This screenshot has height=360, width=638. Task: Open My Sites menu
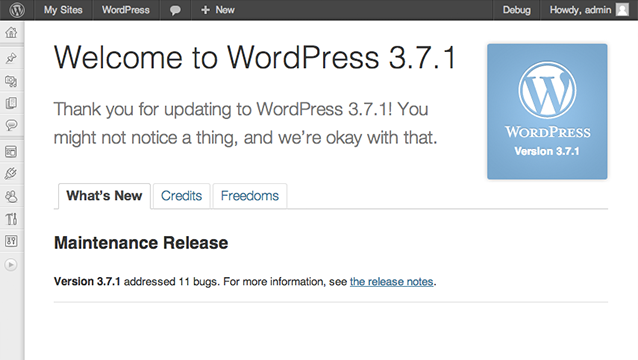click(63, 10)
